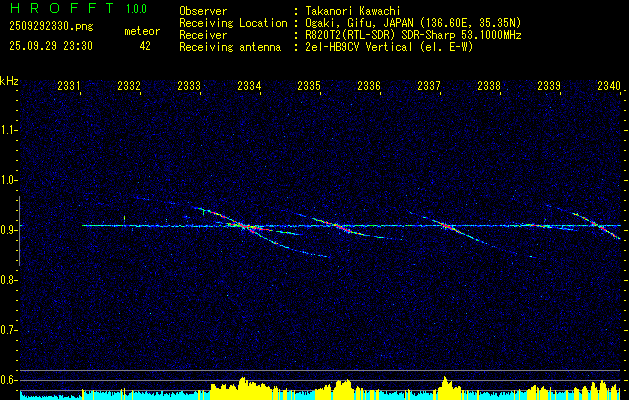Select the file name 2509292330.png
629x400 pixels.
tap(51, 26)
